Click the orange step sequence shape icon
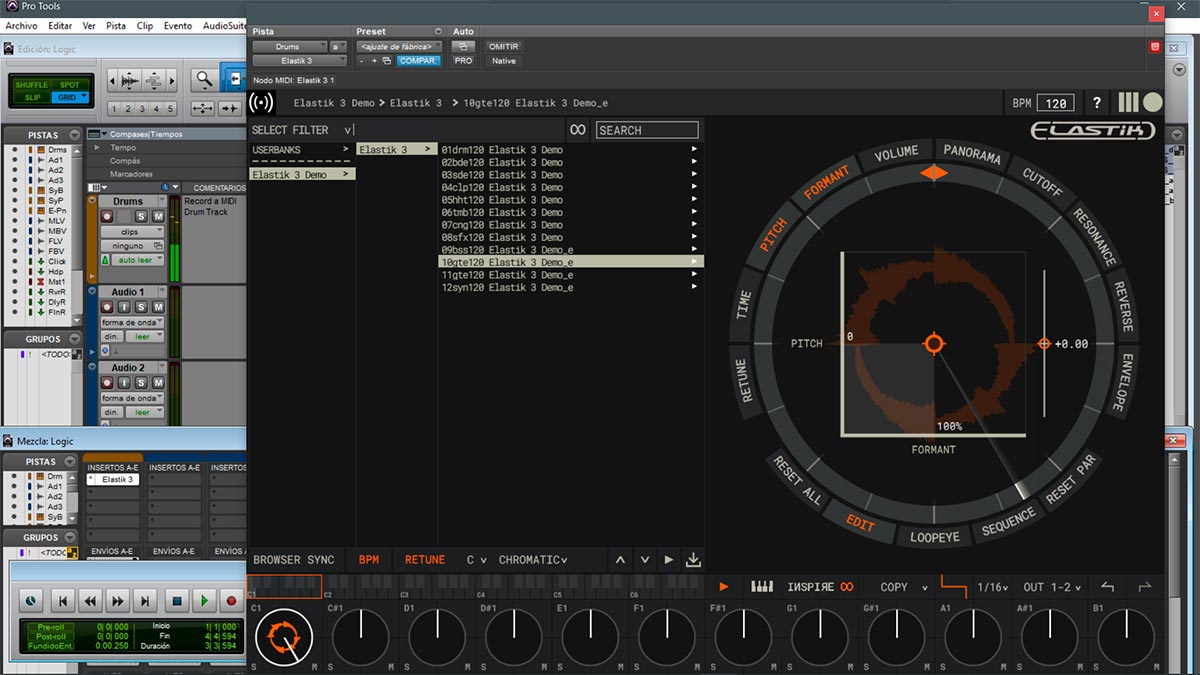Viewport: 1200px width, 675px height. pyautogui.click(x=954, y=587)
